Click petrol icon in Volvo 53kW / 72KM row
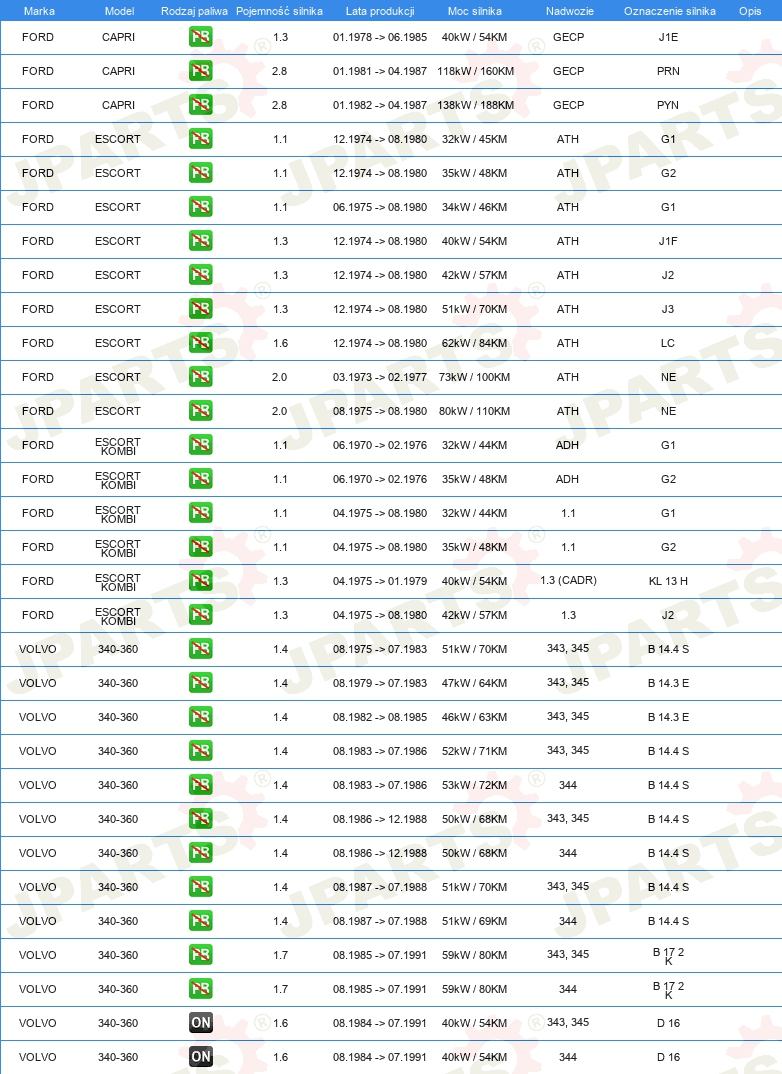Screen dimensions: 782x1074 (x=201, y=785)
